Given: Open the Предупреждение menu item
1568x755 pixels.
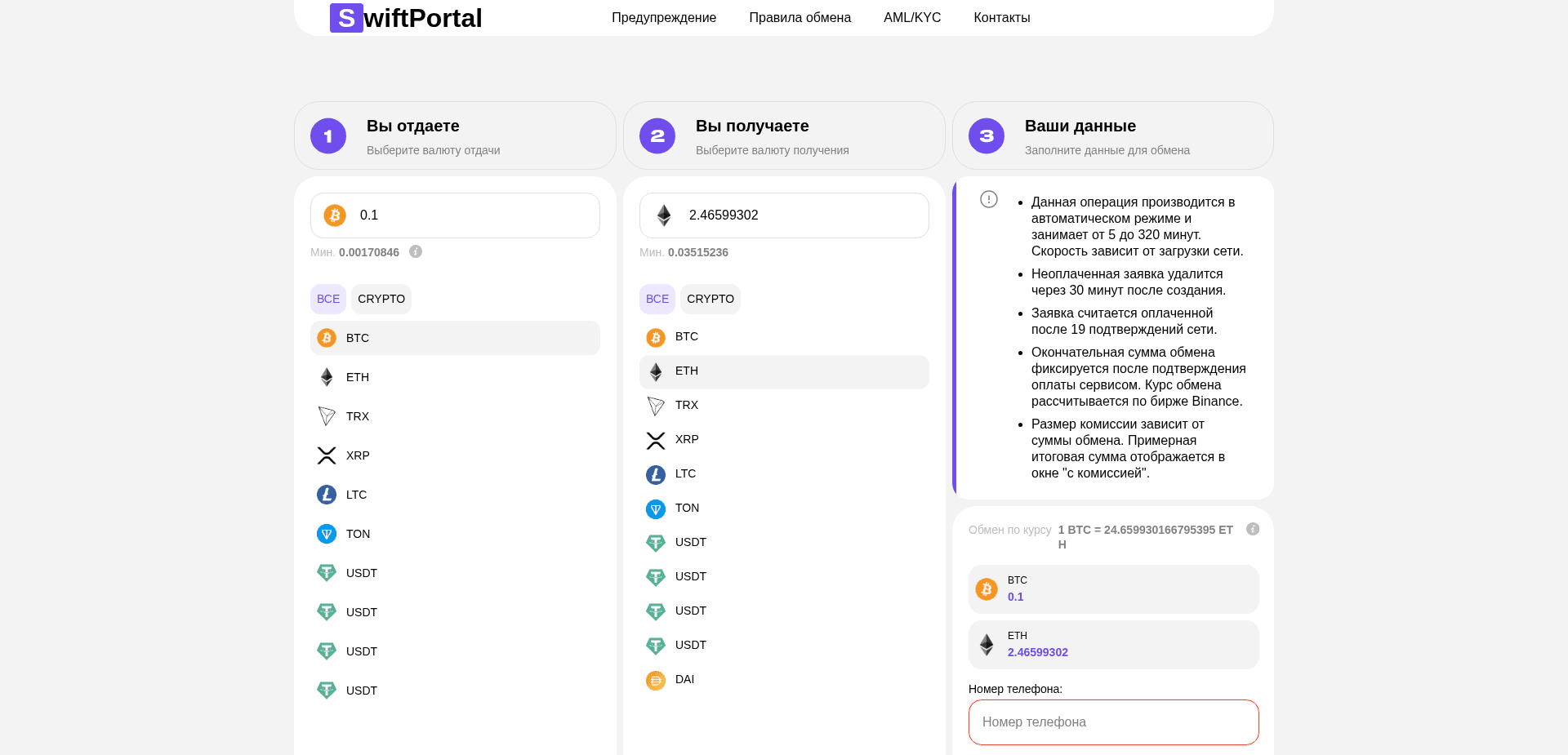Looking at the screenshot, I should pyautogui.click(x=664, y=18).
